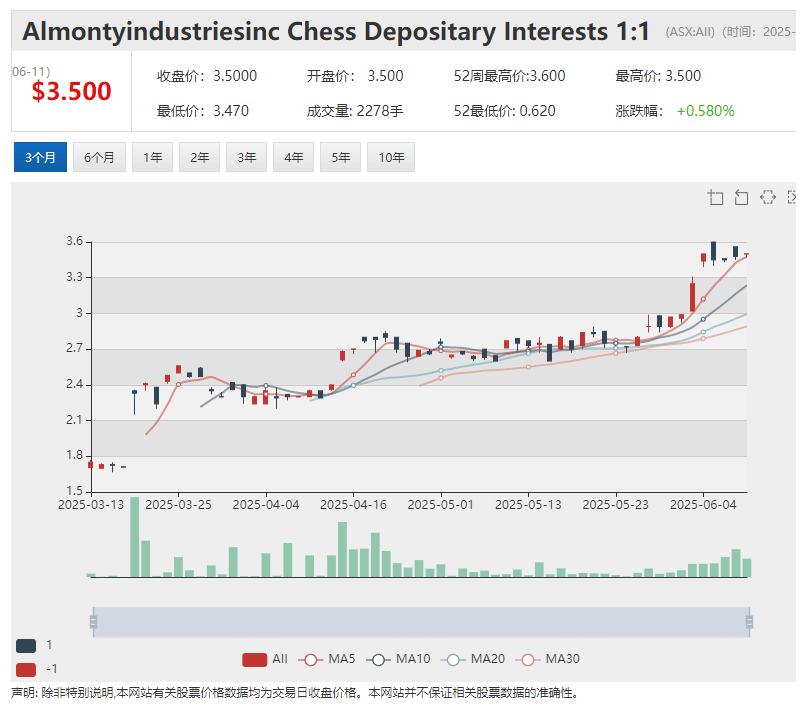Click the green +0.580% change value

[x=705, y=111]
